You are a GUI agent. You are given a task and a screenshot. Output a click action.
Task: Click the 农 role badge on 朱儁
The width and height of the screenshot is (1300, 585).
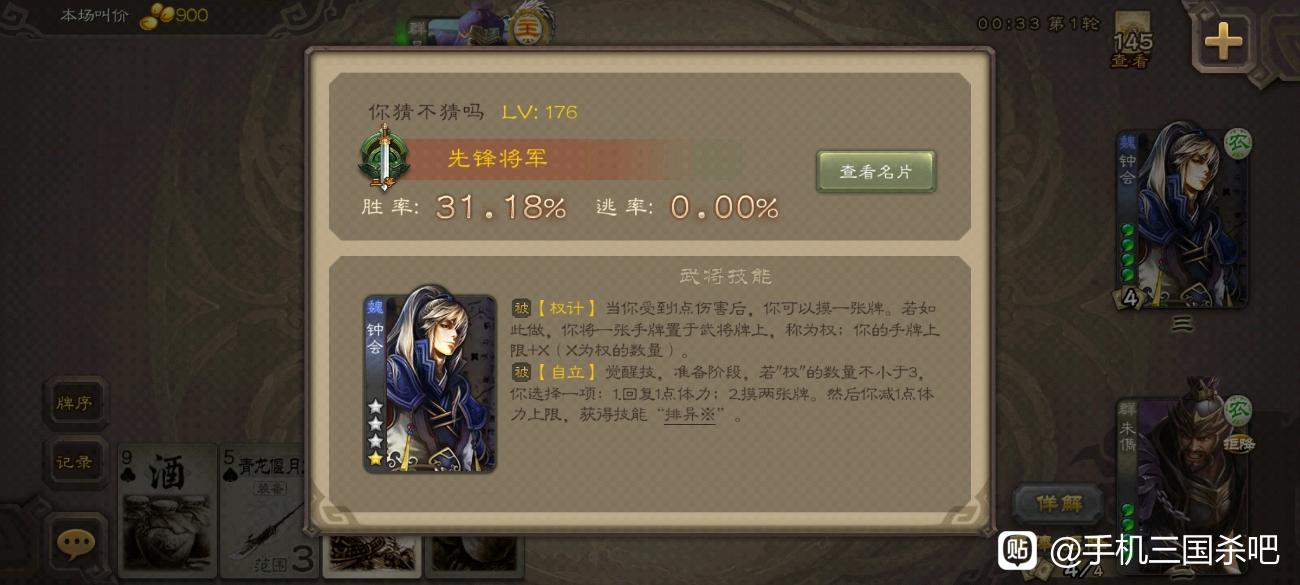tap(1237, 409)
